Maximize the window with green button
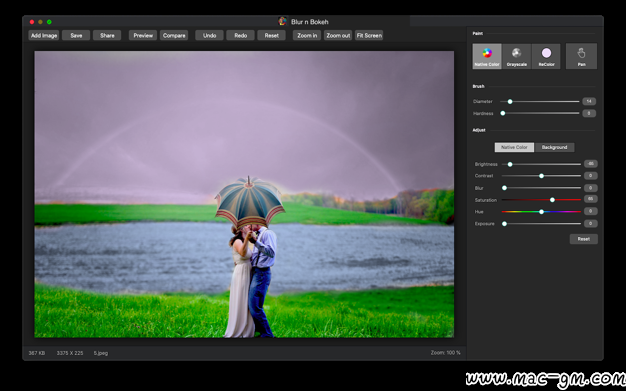 [49, 22]
